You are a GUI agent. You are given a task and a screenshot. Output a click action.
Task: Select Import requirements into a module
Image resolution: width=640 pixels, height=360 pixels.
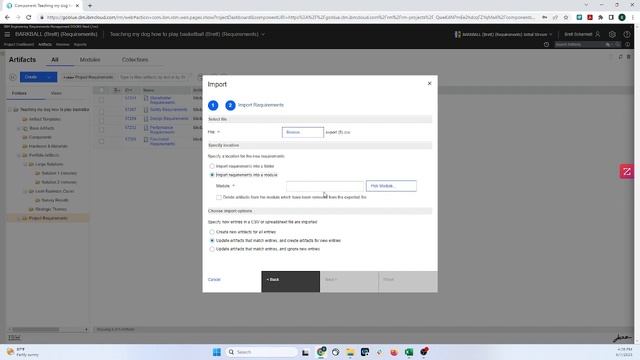coord(212,175)
